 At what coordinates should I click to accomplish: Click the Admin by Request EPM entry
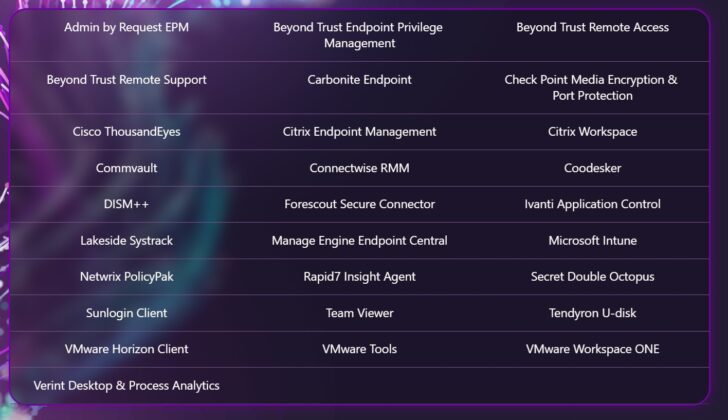tap(126, 27)
